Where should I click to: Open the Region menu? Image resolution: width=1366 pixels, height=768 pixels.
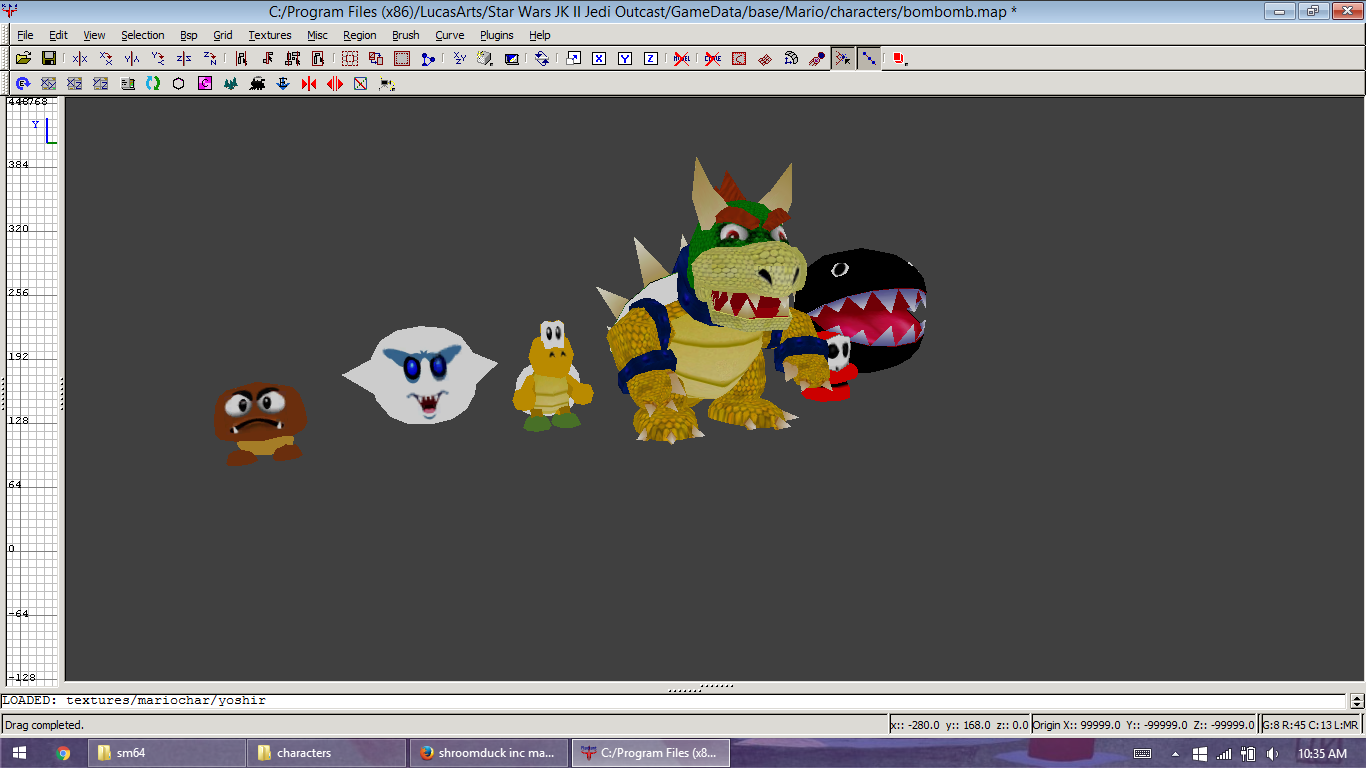tap(360, 35)
